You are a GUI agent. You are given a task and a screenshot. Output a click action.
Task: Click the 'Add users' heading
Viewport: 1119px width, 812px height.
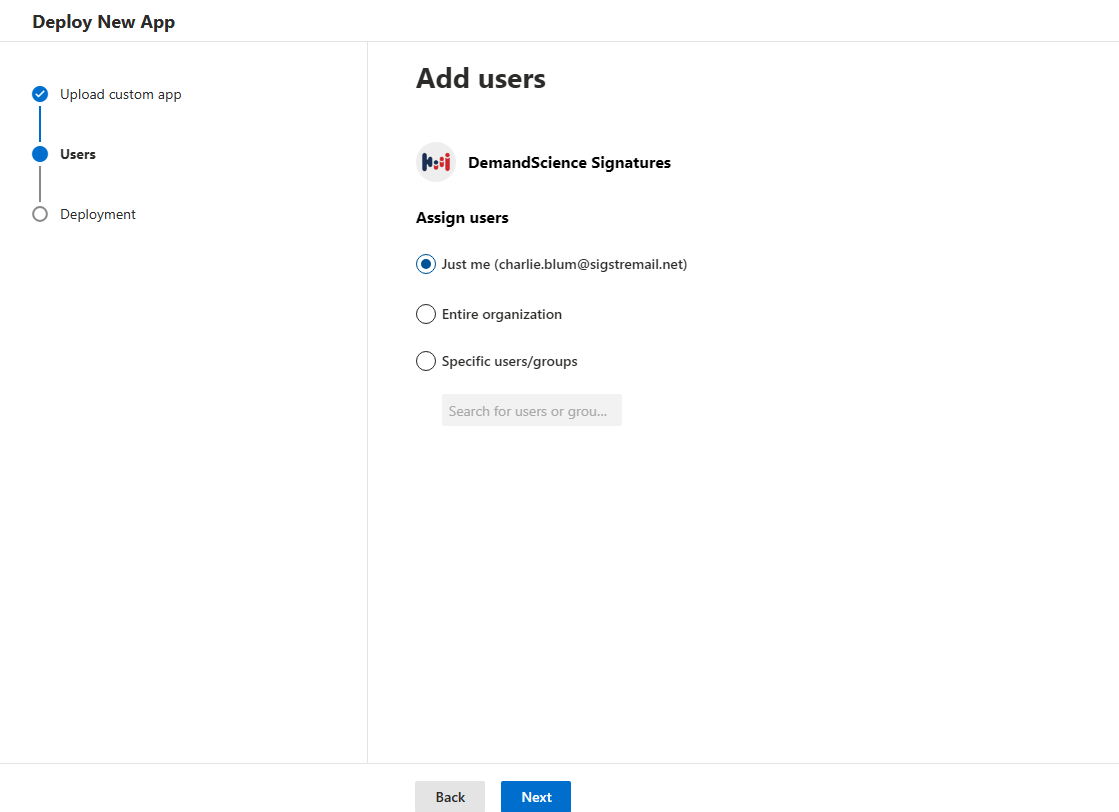pos(481,78)
